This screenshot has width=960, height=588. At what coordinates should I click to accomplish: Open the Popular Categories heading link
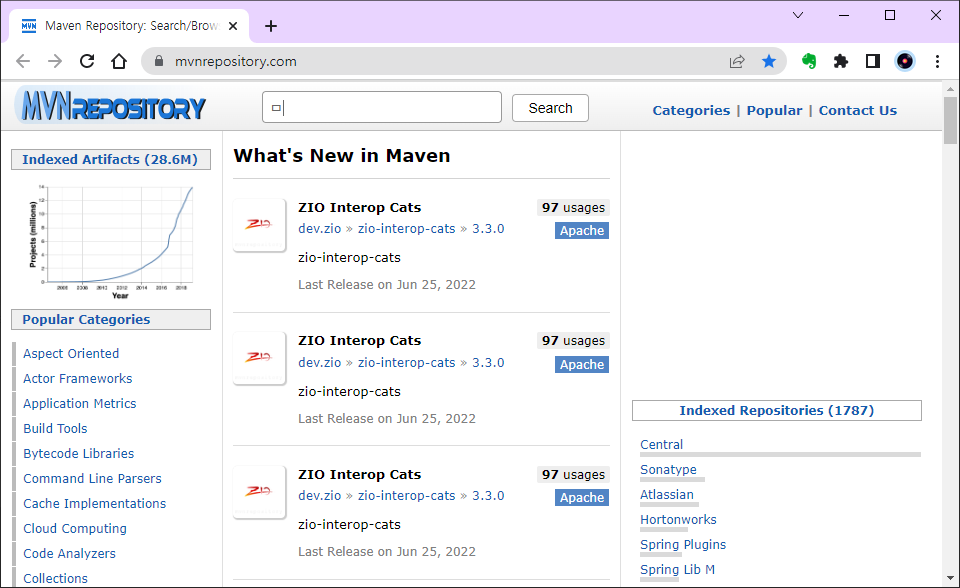(x=86, y=320)
